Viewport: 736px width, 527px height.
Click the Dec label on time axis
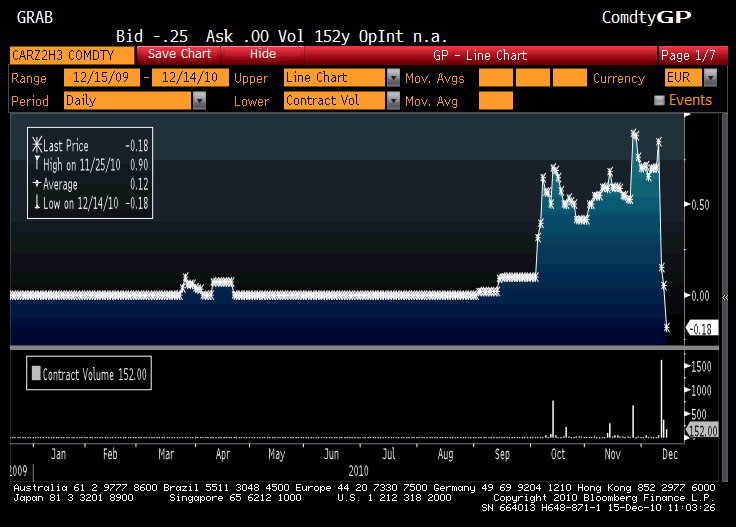coord(670,454)
